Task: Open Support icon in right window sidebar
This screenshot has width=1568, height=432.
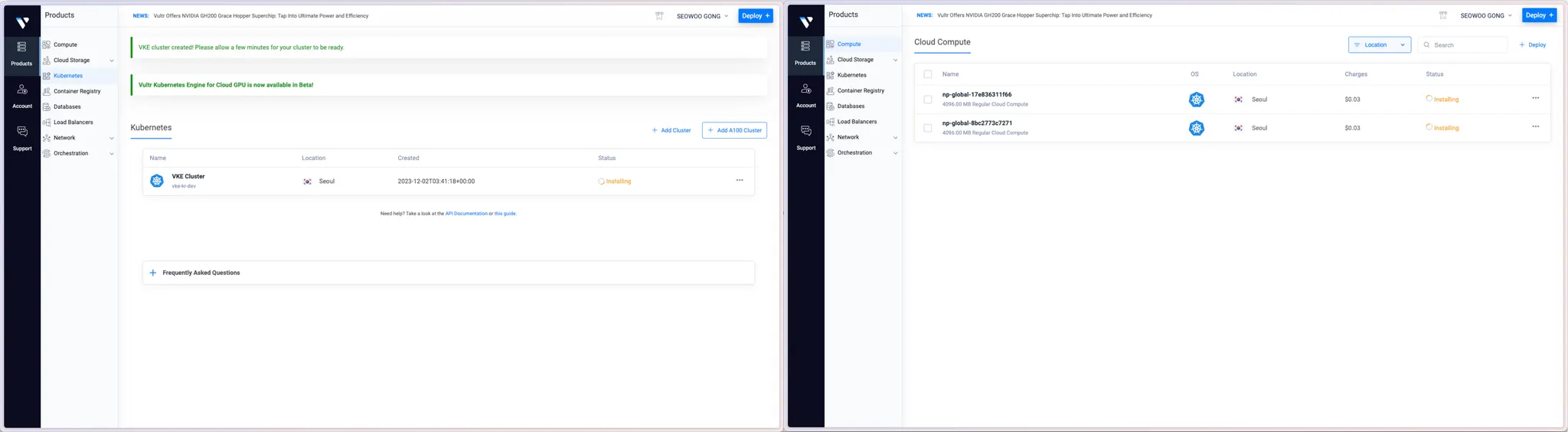Action: point(806,131)
